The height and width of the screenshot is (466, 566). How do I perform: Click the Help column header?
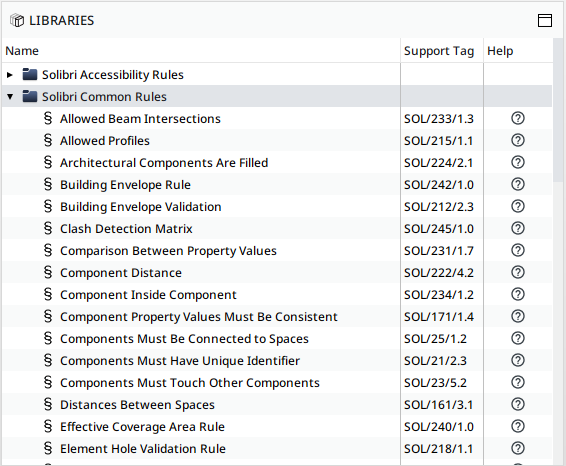[x=518, y=51]
